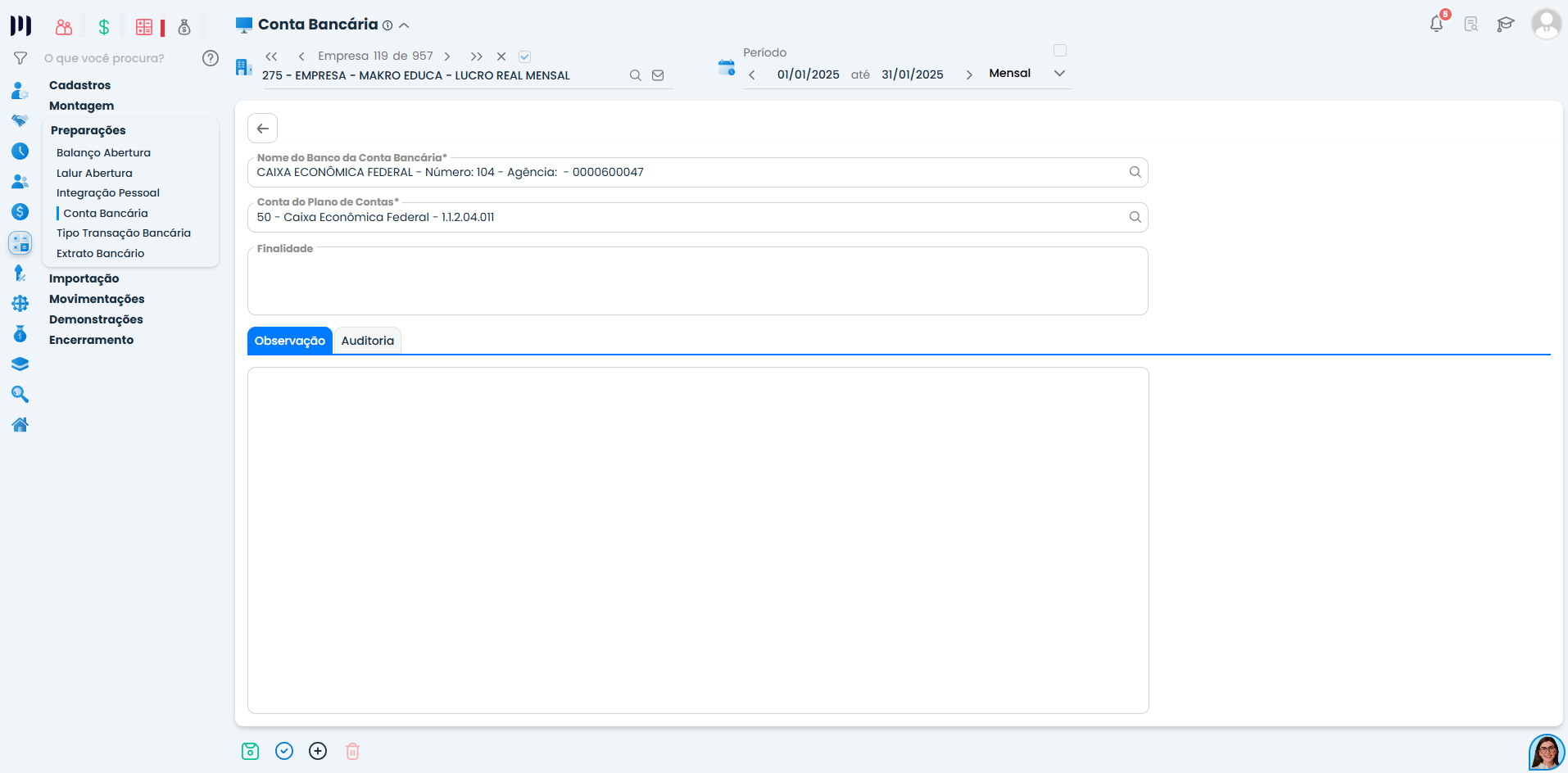Click the back arrow button

(263, 129)
